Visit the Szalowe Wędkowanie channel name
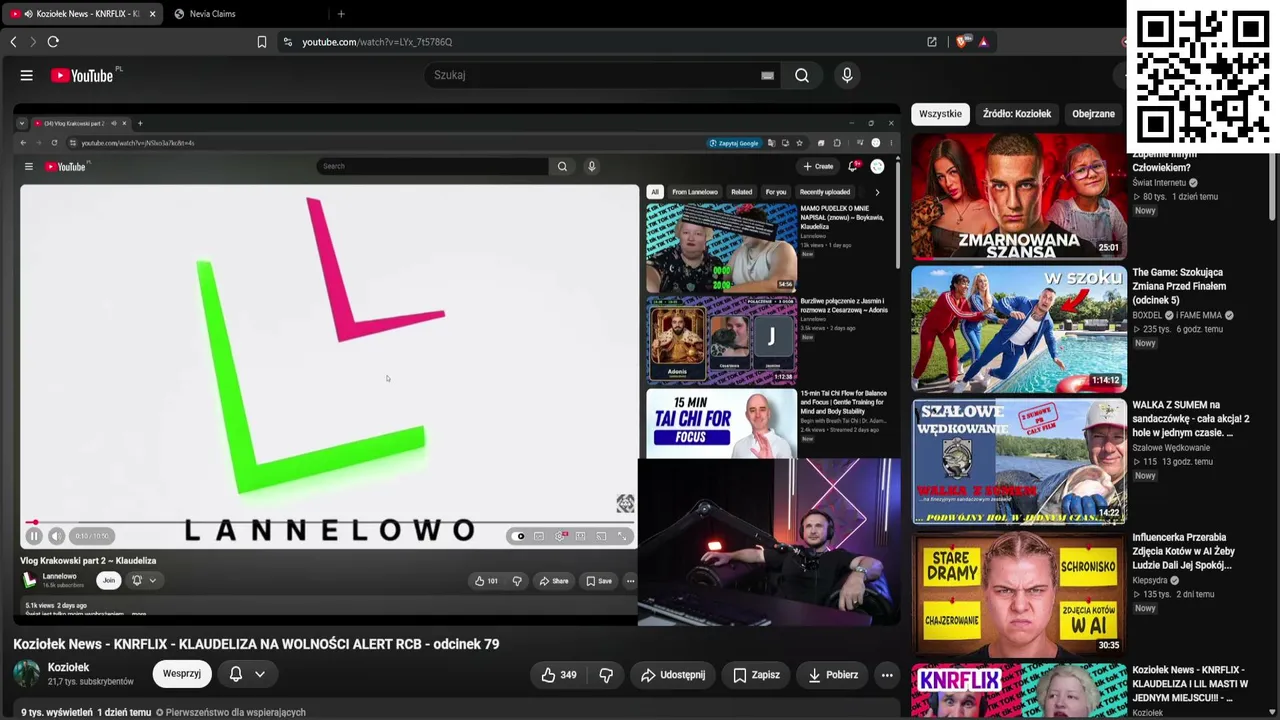This screenshot has height=720, width=1280. (x=1171, y=448)
